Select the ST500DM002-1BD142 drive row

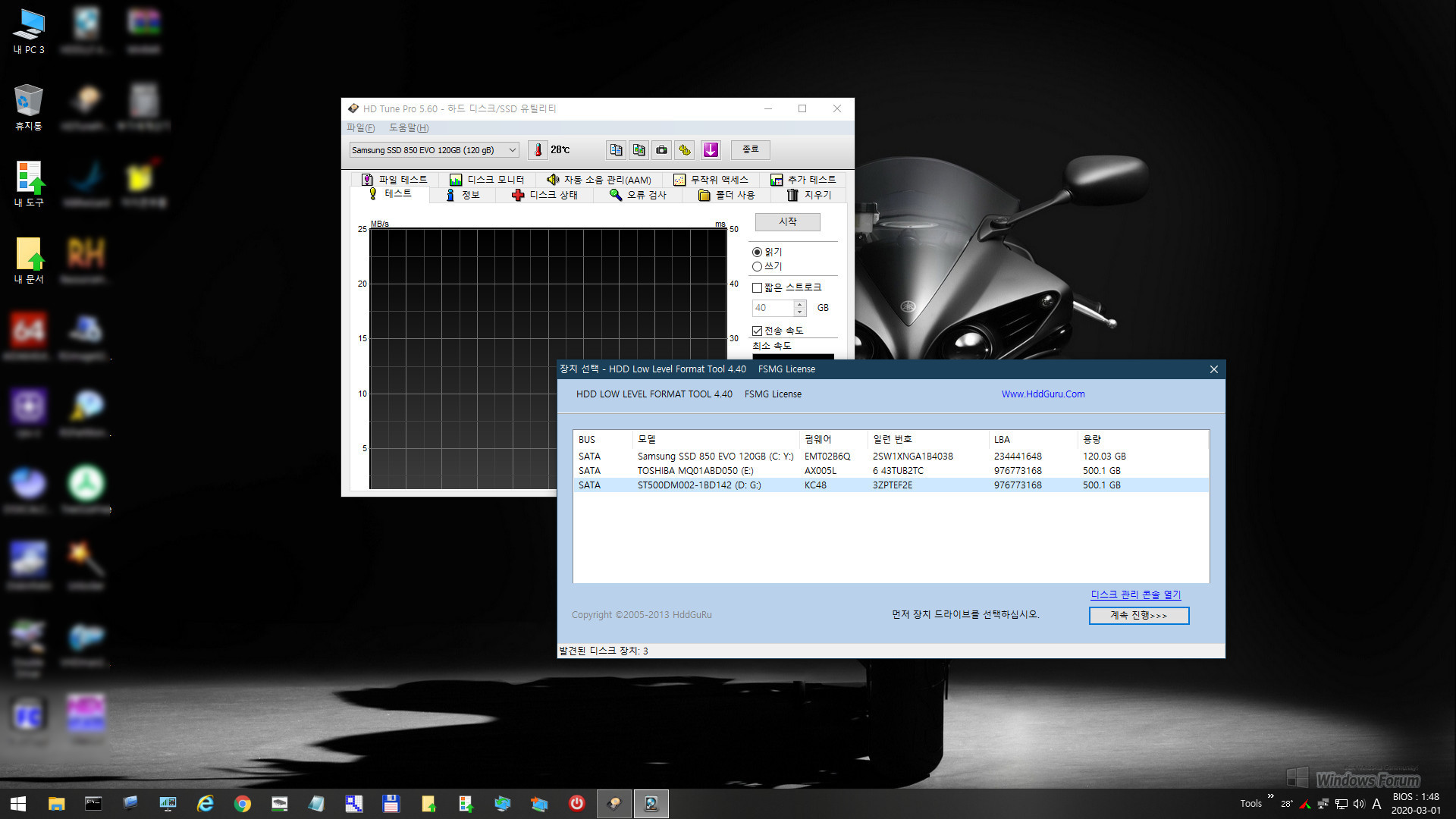click(890, 485)
